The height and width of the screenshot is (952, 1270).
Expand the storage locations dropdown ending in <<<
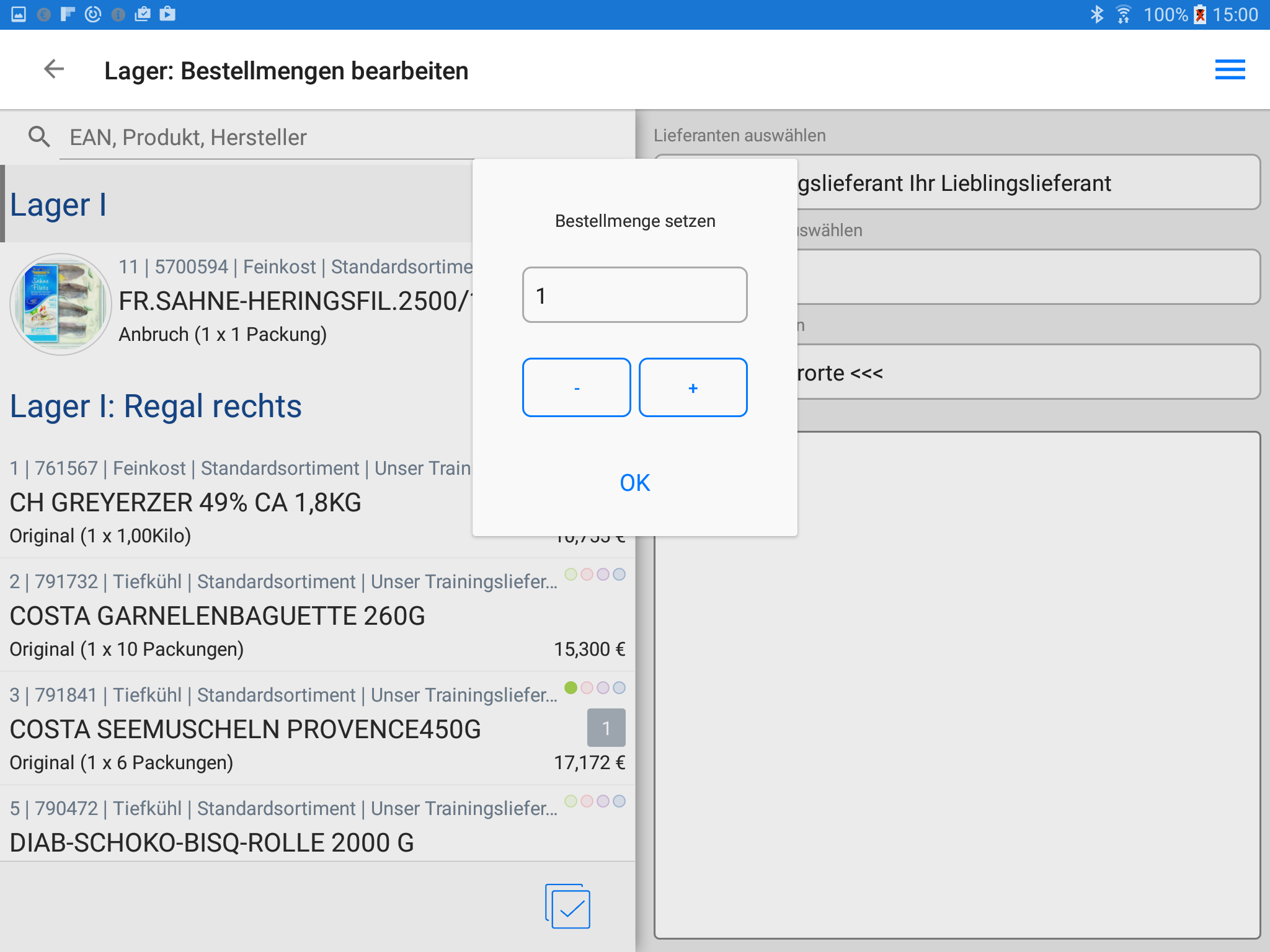tap(1028, 372)
